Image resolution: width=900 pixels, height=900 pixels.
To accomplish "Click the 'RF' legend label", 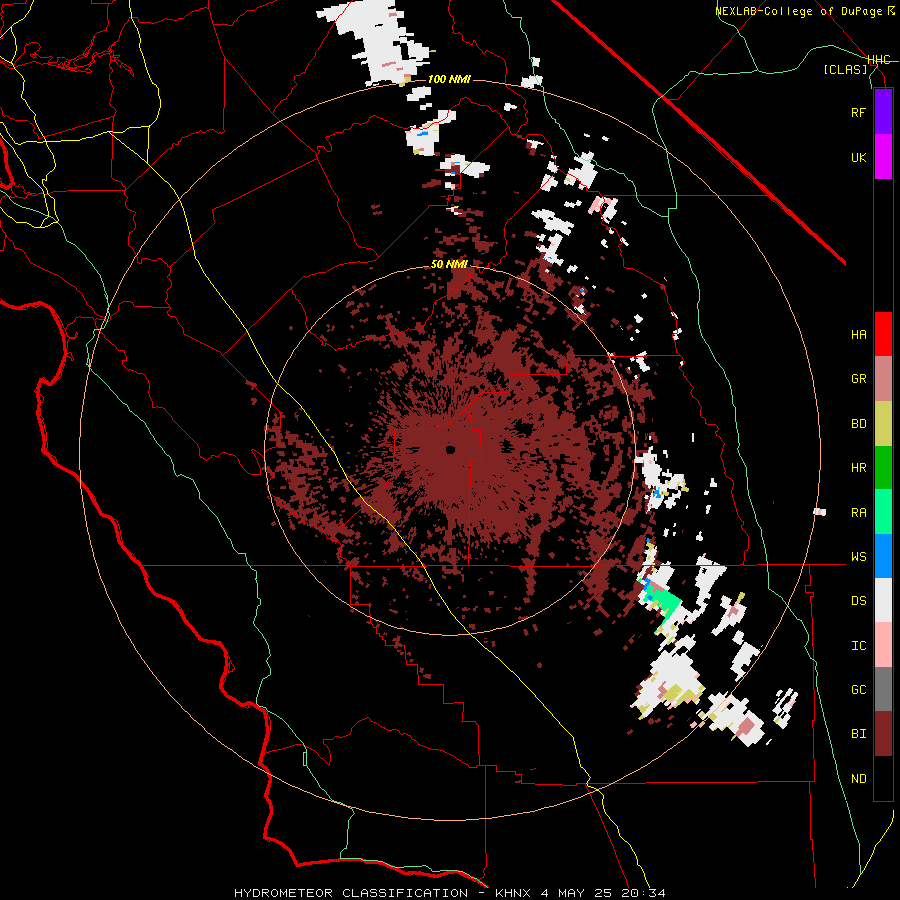I will [x=858, y=112].
